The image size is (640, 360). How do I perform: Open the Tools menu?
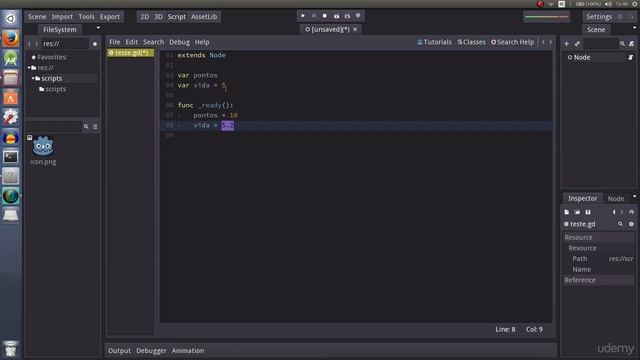pyautogui.click(x=86, y=17)
